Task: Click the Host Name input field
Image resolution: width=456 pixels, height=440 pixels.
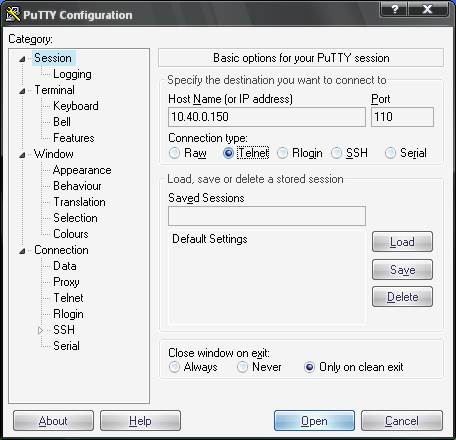Action: click(x=267, y=117)
